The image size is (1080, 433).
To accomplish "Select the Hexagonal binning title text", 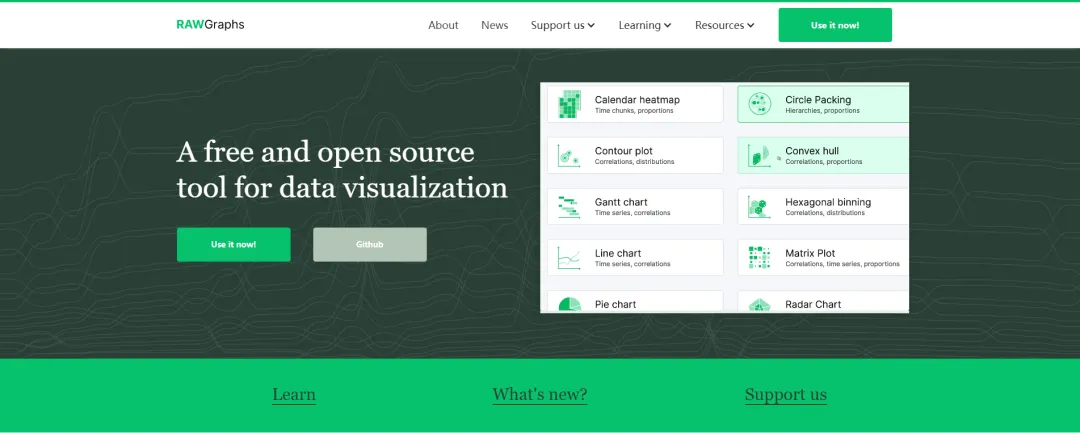I will (x=828, y=202).
